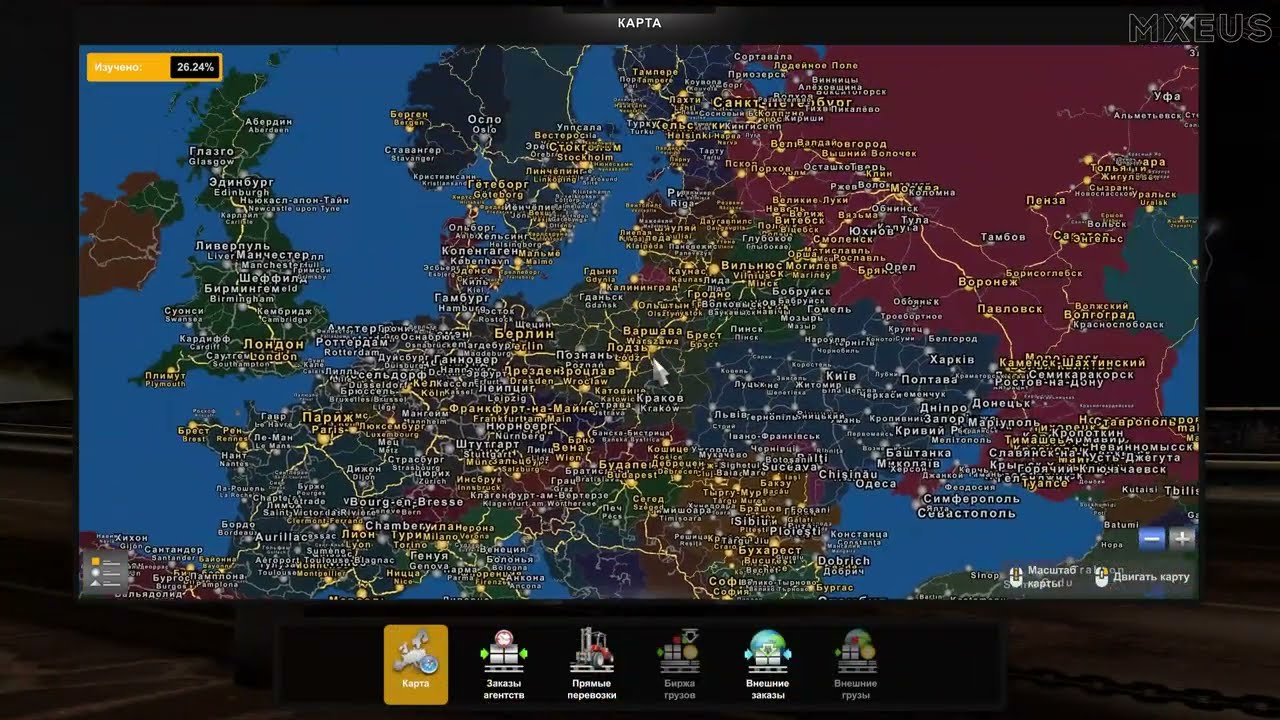This screenshot has width=1280, height=720.
Task: Open Внешние грузы external cargo
Action: tap(856, 664)
